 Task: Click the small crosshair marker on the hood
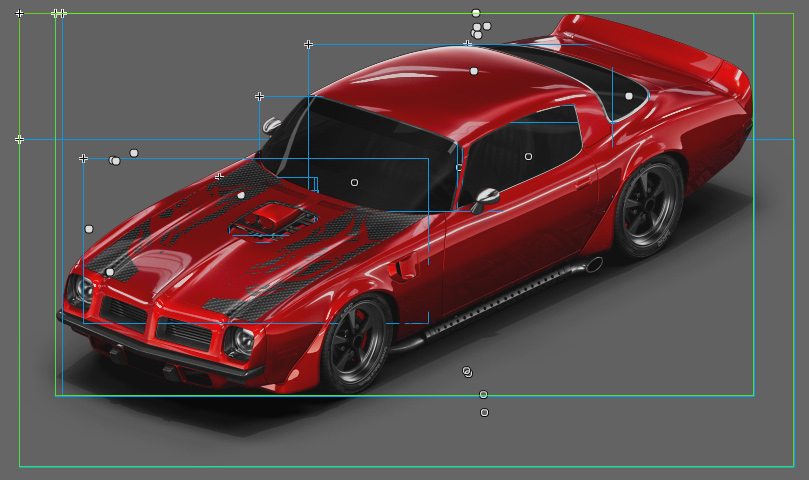(219, 176)
